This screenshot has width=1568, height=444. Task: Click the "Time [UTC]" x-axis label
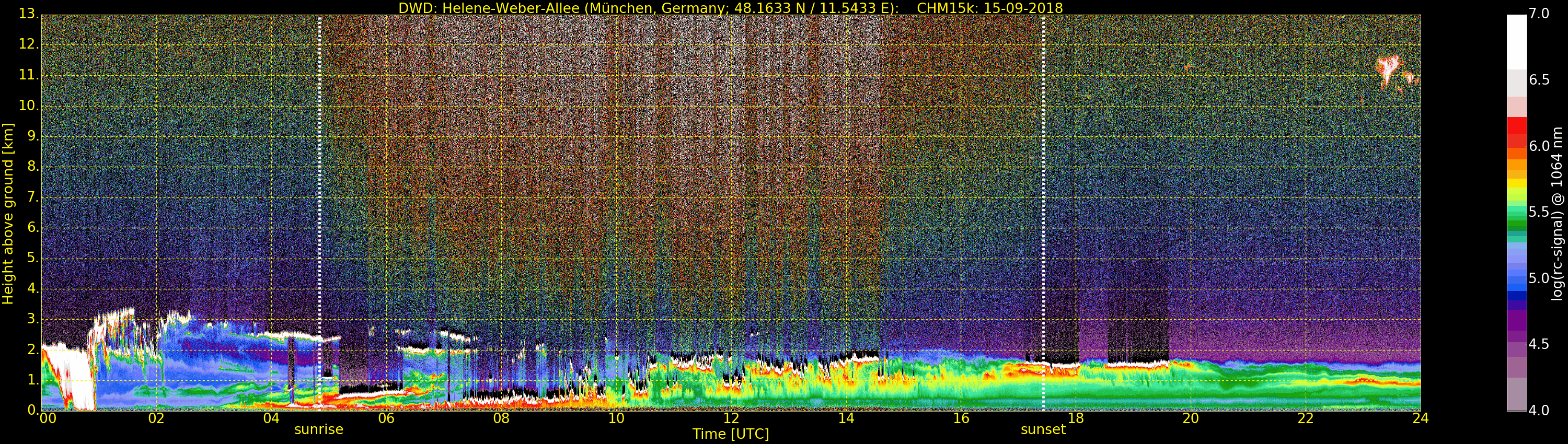point(731,434)
